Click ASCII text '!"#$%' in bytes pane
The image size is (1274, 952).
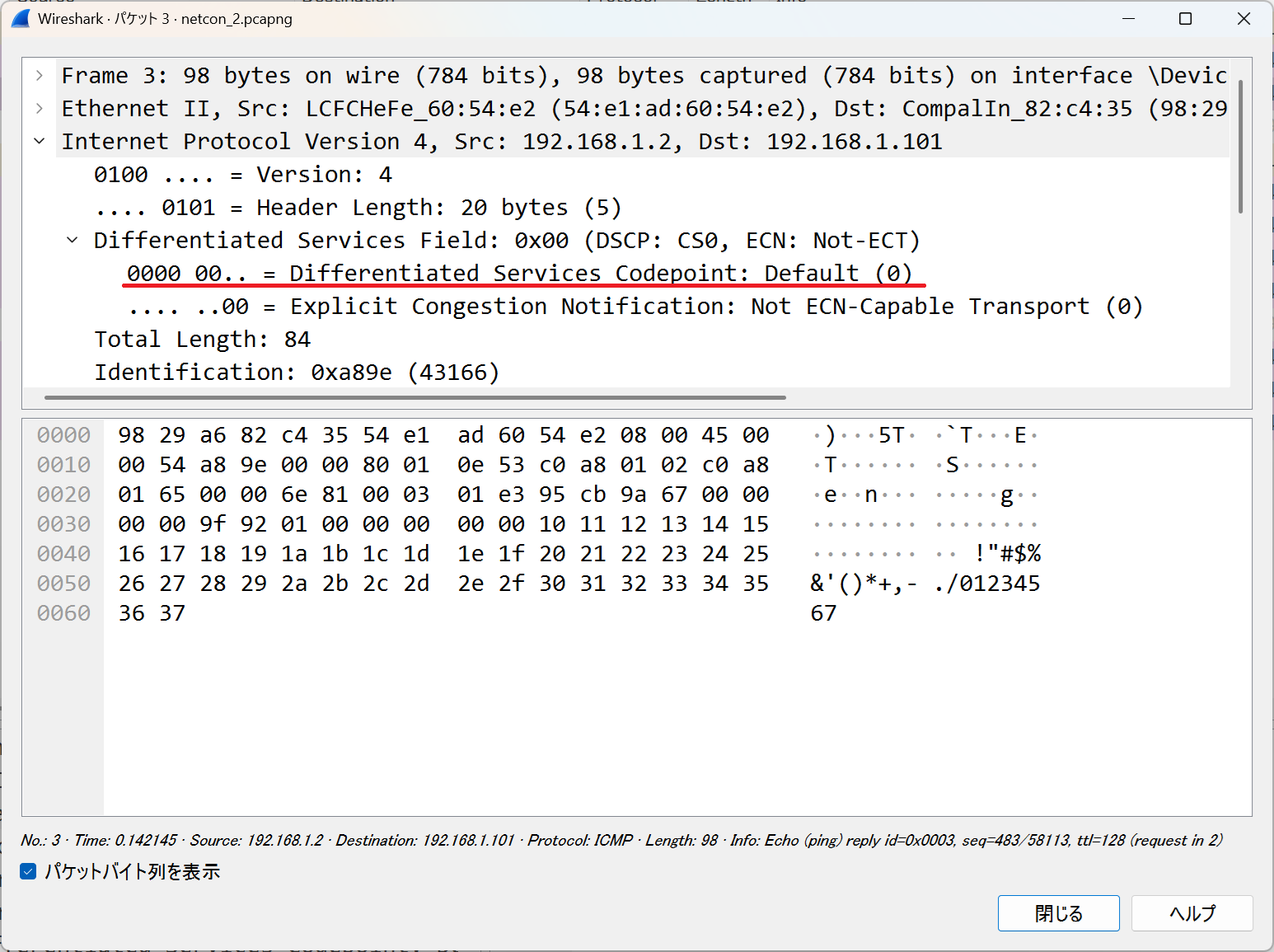1008,553
